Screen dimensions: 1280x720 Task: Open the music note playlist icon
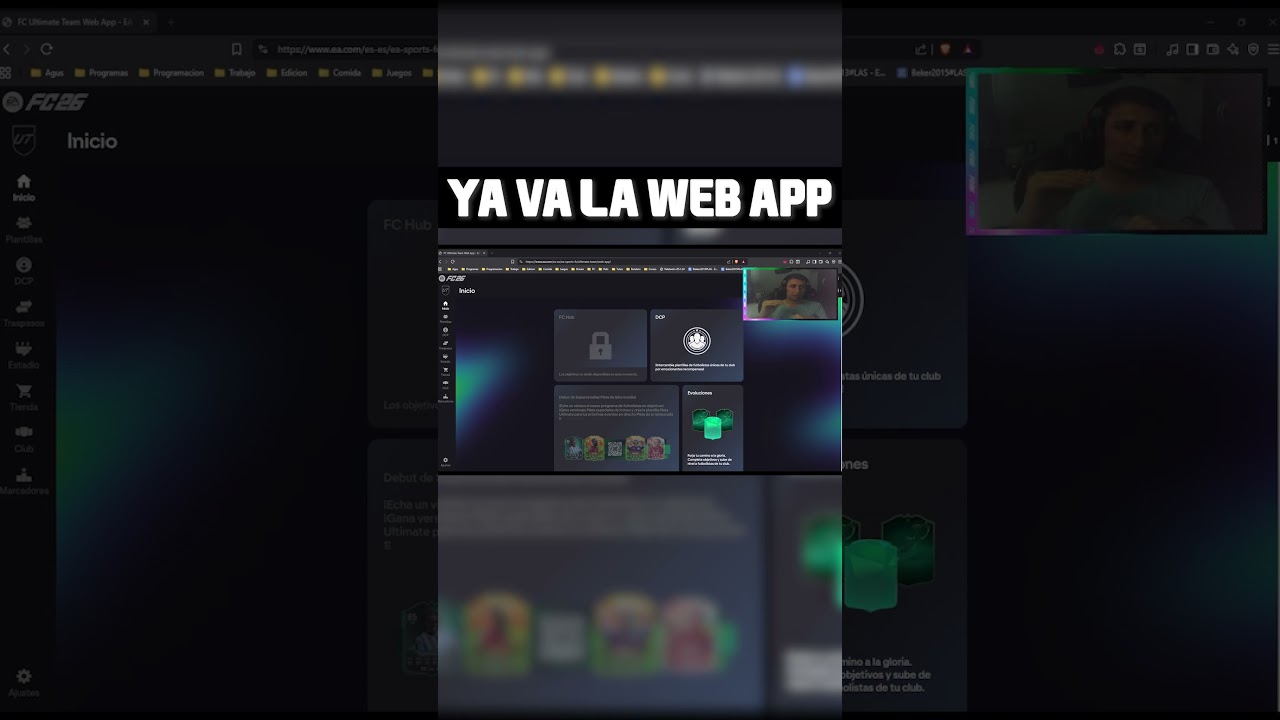coord(1173,49)
